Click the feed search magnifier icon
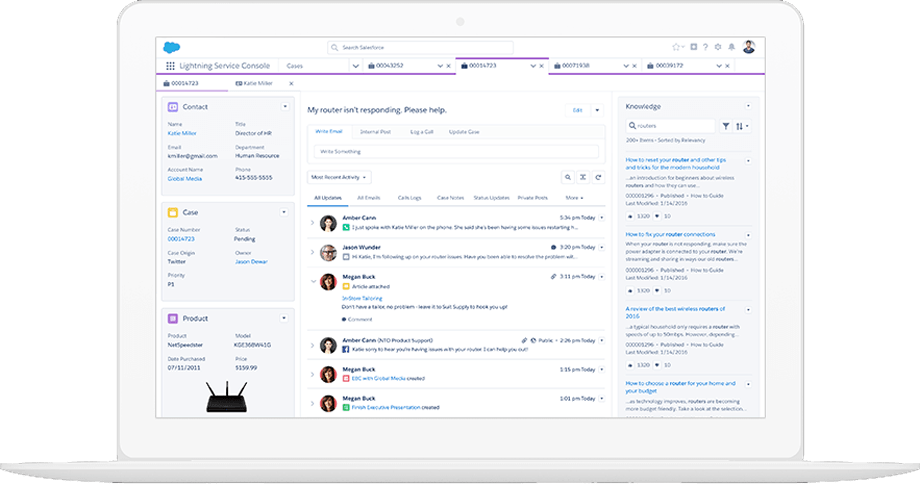Image resolution: width=920 pixels, height=484 pixels. click(x=568, y=177)
